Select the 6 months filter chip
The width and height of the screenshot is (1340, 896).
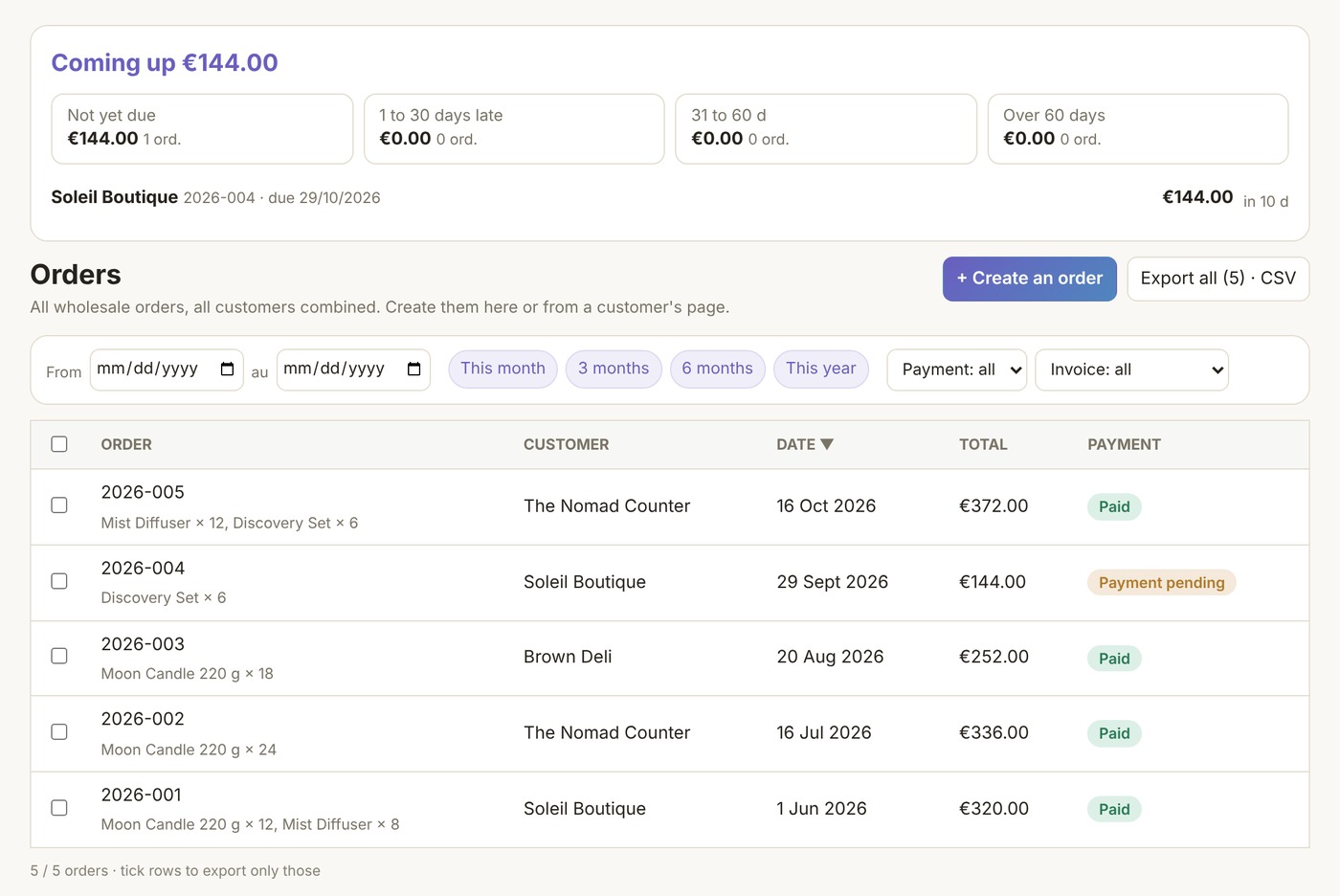click(x=717, y=369)
